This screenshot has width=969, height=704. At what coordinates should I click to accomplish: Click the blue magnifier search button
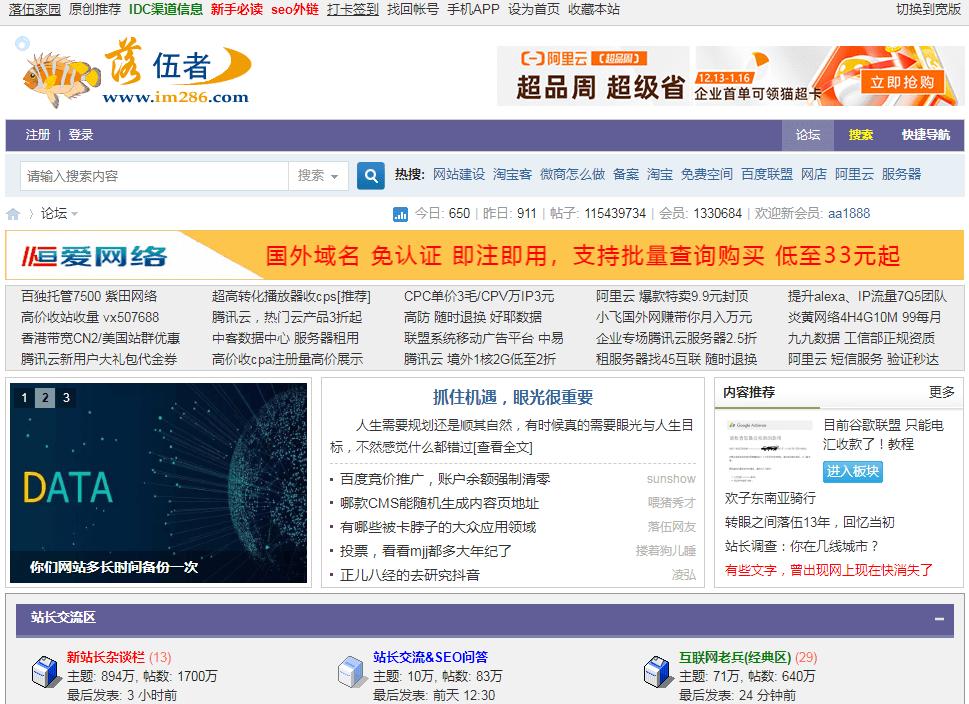pos(371,176)
